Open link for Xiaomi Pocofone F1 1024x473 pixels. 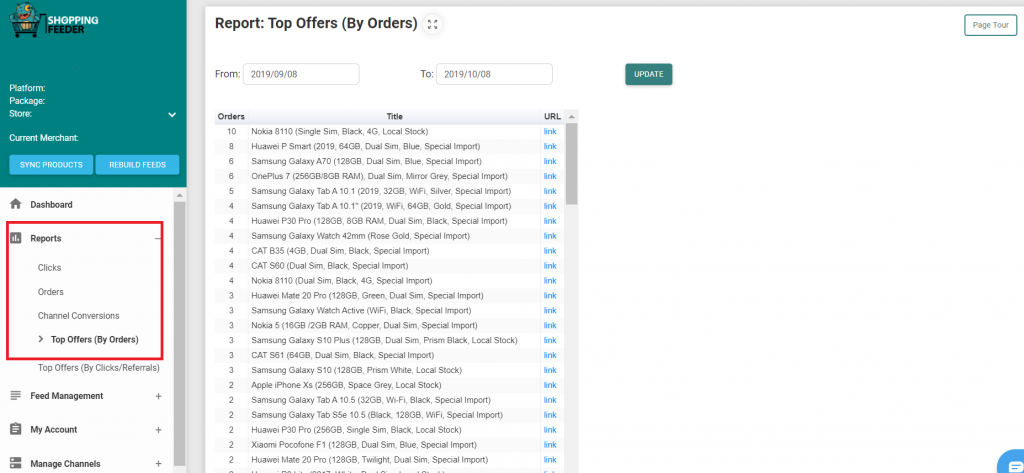click(x=550, y=445)
